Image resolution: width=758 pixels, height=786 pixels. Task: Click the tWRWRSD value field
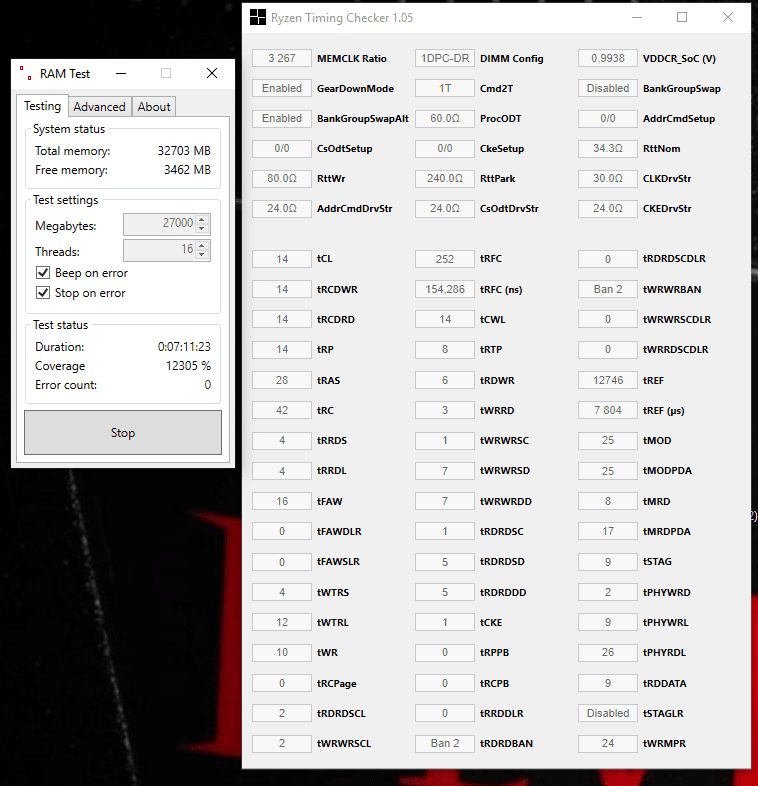pyautogui.click(x=445, y=471)
